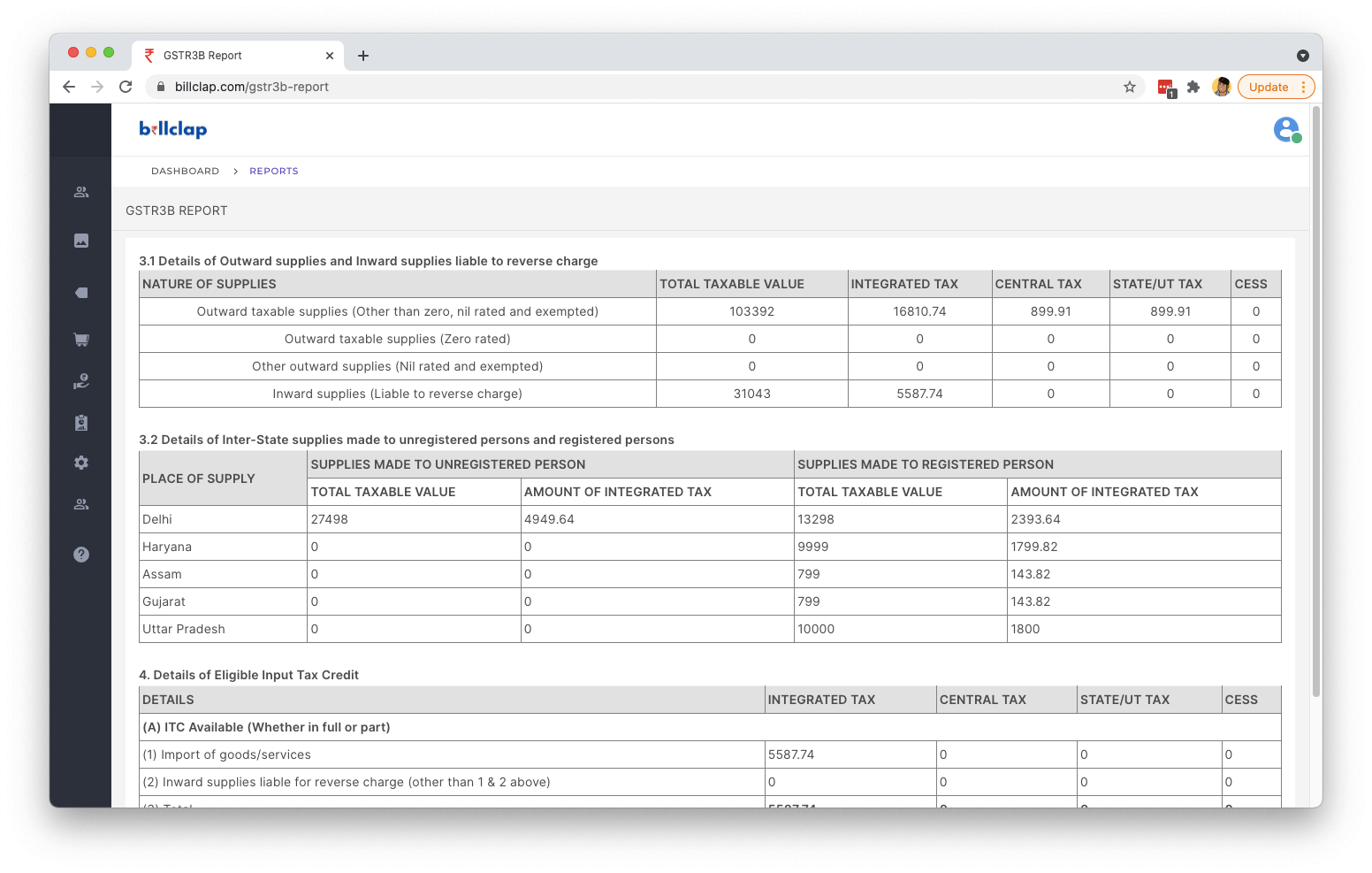
Task: Click the Uttar Pradesh taxable value 10000
Action: point(816,629)
